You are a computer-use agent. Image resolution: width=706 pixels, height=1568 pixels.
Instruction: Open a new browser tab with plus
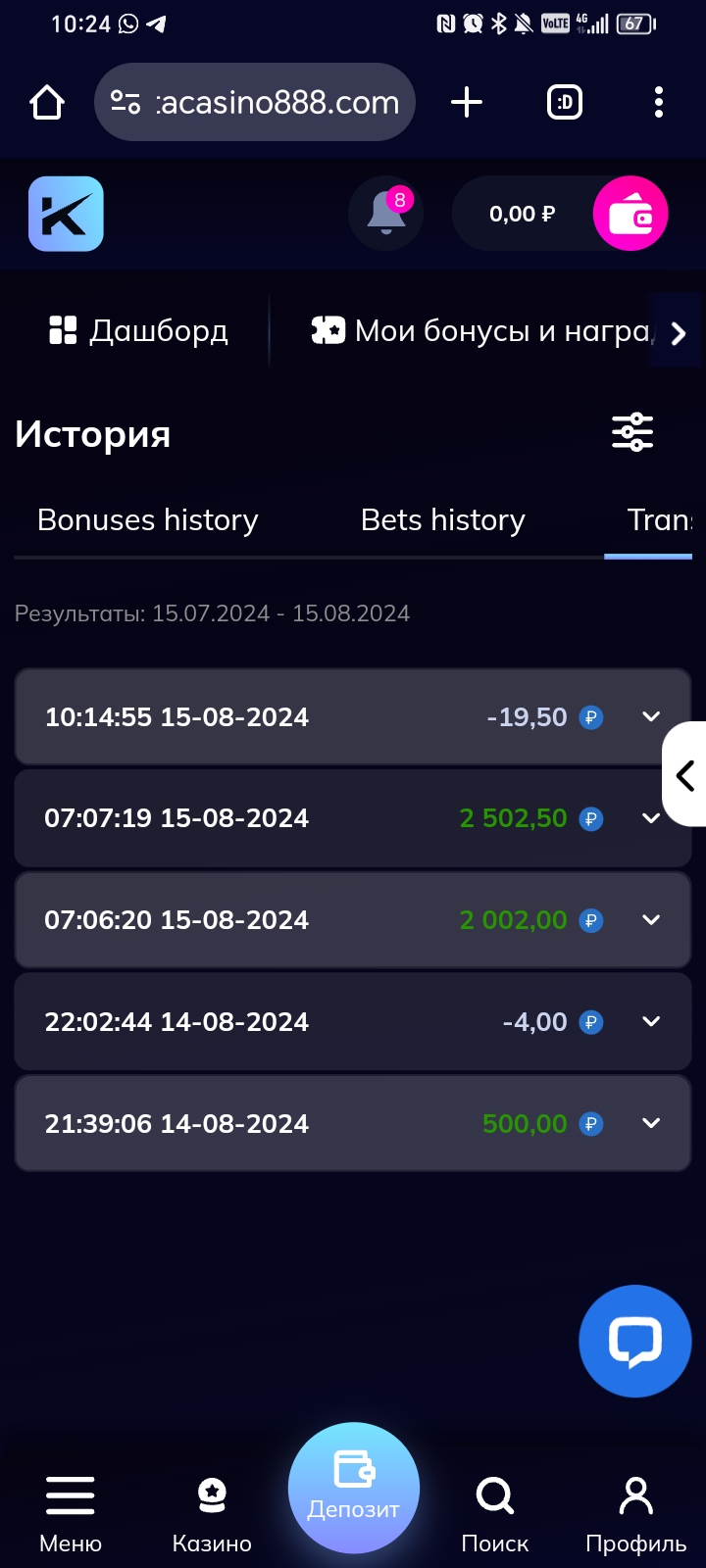pyautogui.click(x=467, y=102)
